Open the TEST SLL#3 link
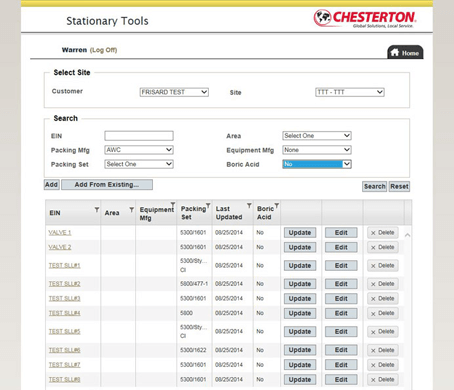The image size is (454, 390). pos(64,299)
